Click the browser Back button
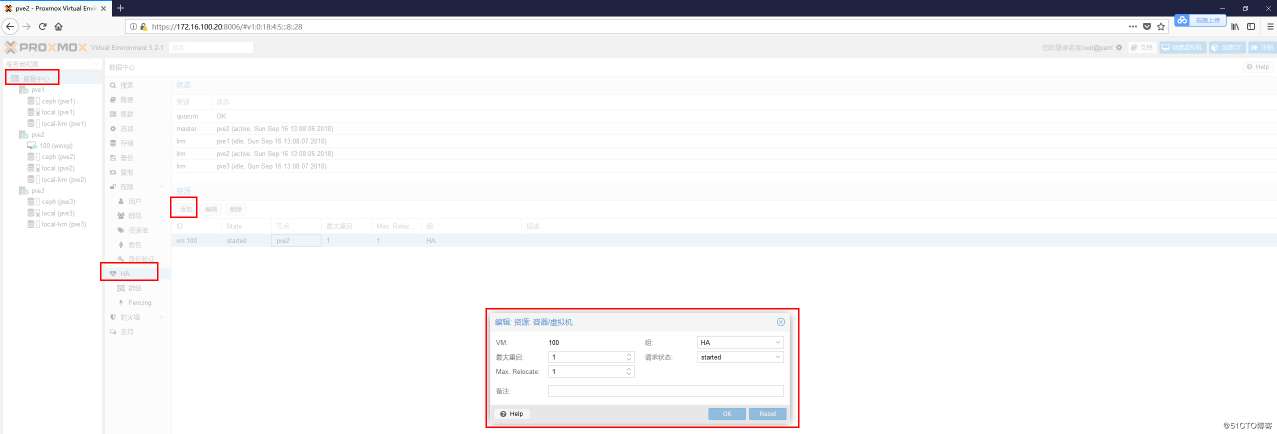This screenshot has height=434, width=1277. (x=11, y=25)
